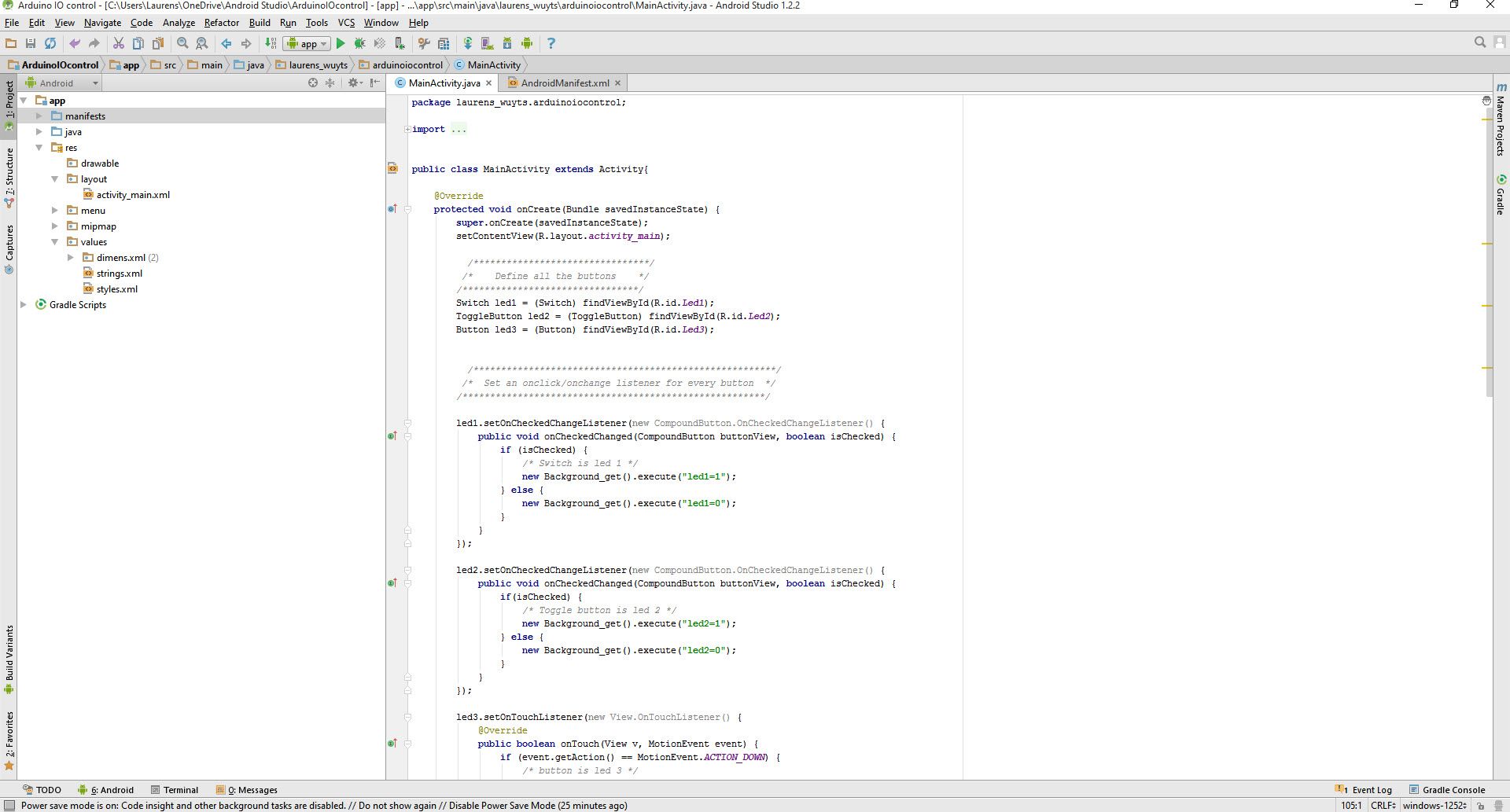1510x812 pixels.
Task: Switch to AndroidManifest.xml tab
Action: (x=564, y=83)
